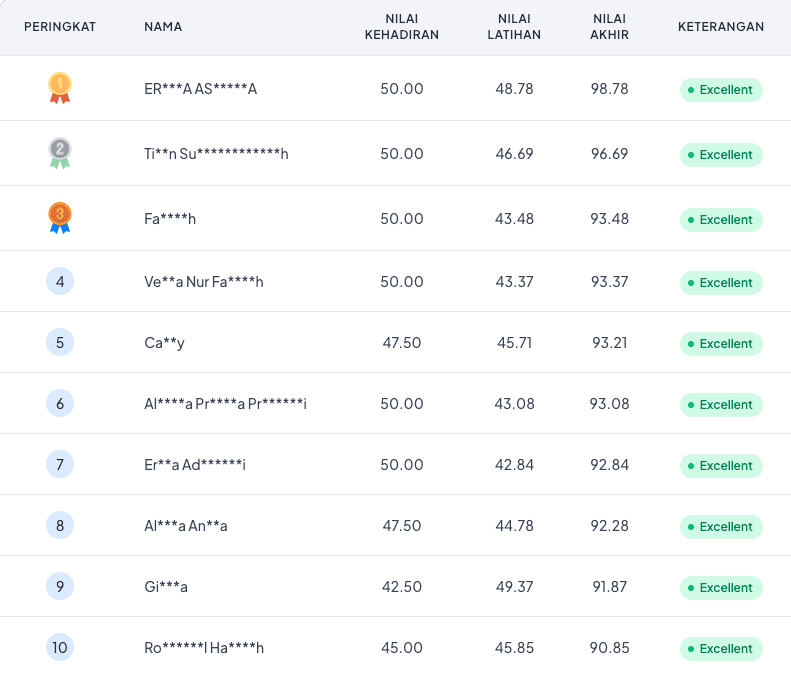Select the name Ca**y
Viewport: 791px width, 676px height.
pos(164,343)
